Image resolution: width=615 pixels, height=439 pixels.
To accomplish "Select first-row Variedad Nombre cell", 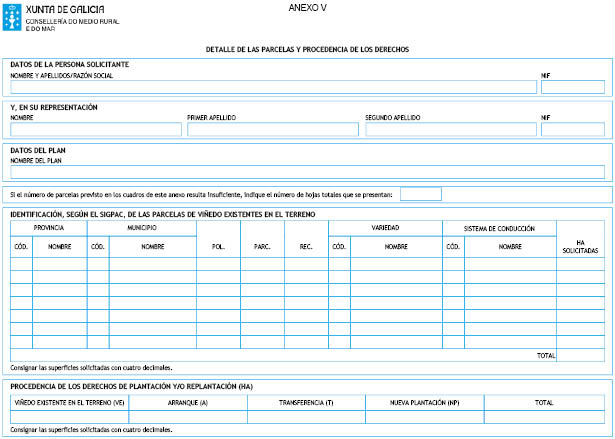I will coord(396,264).
